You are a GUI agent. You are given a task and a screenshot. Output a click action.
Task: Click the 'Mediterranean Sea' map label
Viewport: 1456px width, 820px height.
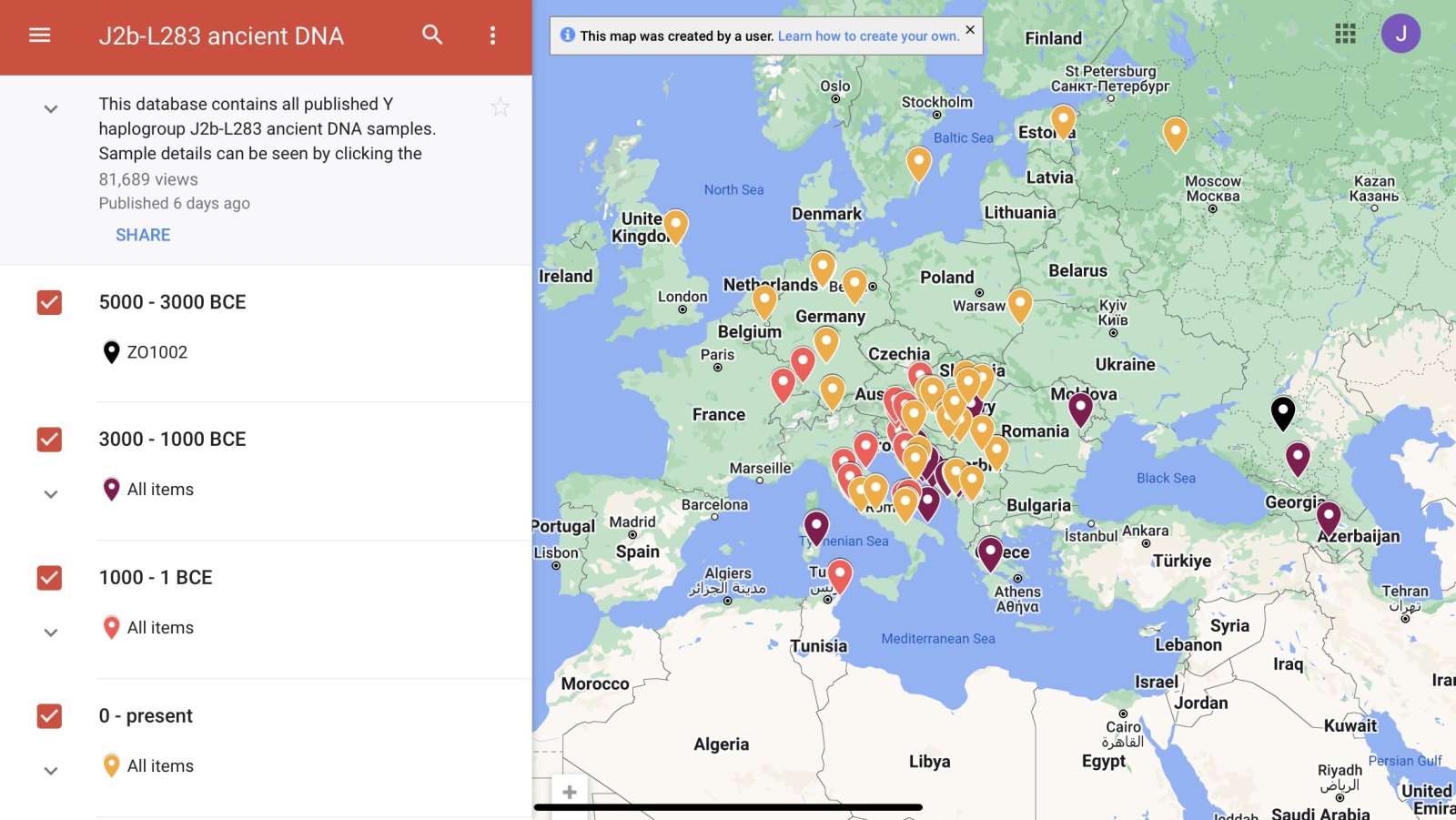coord(938,639)
